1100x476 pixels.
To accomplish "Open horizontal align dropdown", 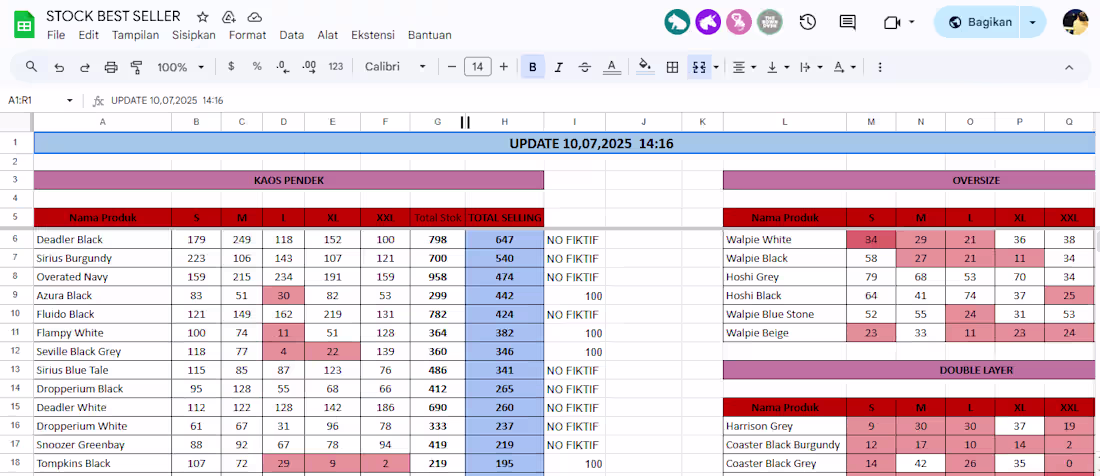I will [x=744, y=67].
